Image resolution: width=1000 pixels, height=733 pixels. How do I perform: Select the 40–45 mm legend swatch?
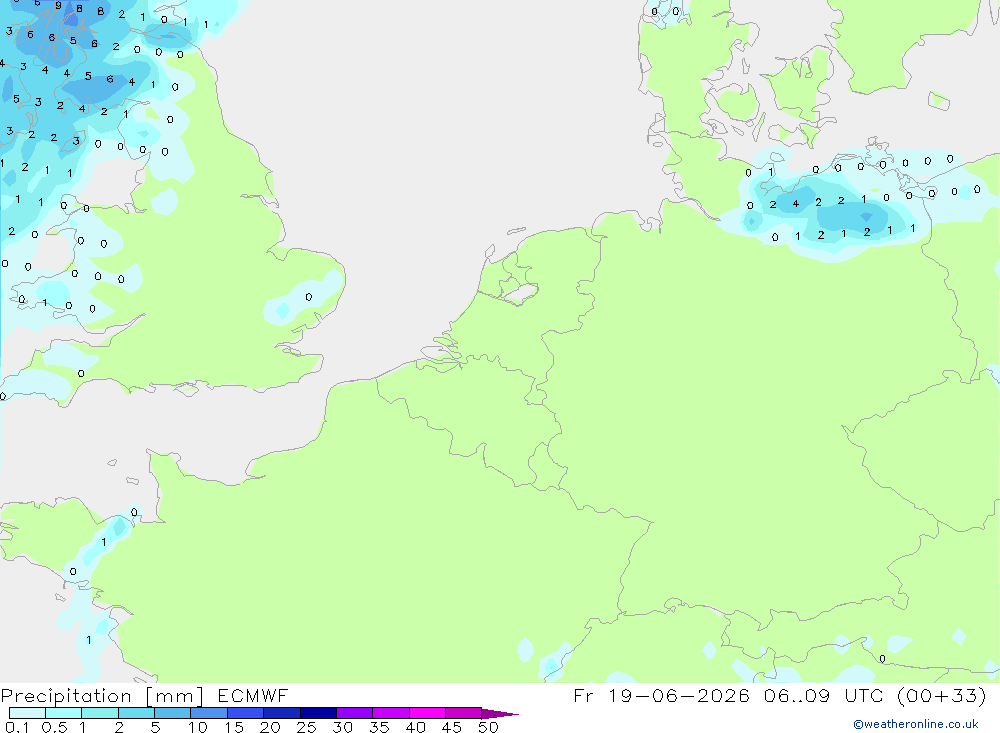pyautogui.click(x=427, y=713)
